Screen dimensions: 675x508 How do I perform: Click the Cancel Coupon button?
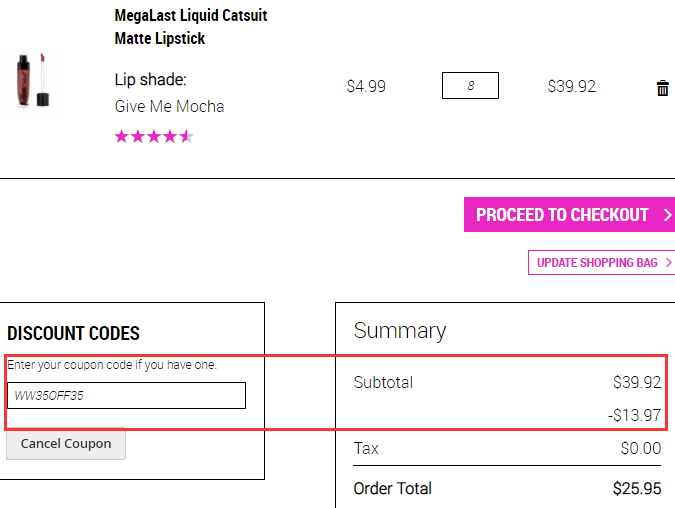click(x=66, y=443)
